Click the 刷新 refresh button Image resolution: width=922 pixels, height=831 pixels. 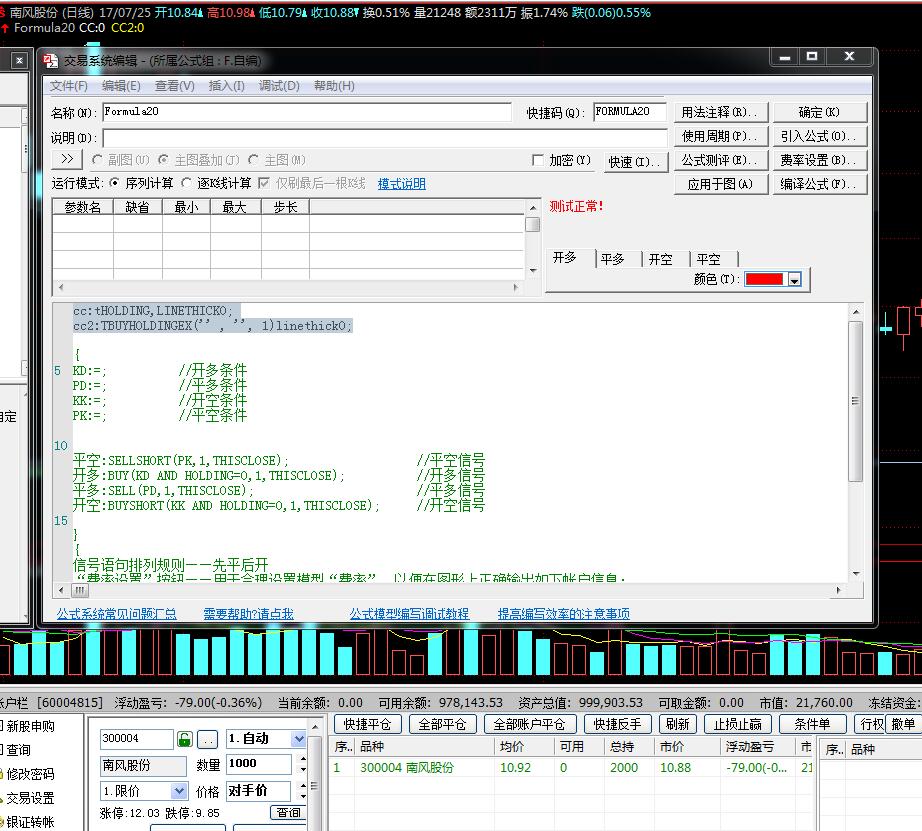tap(677, 724)
